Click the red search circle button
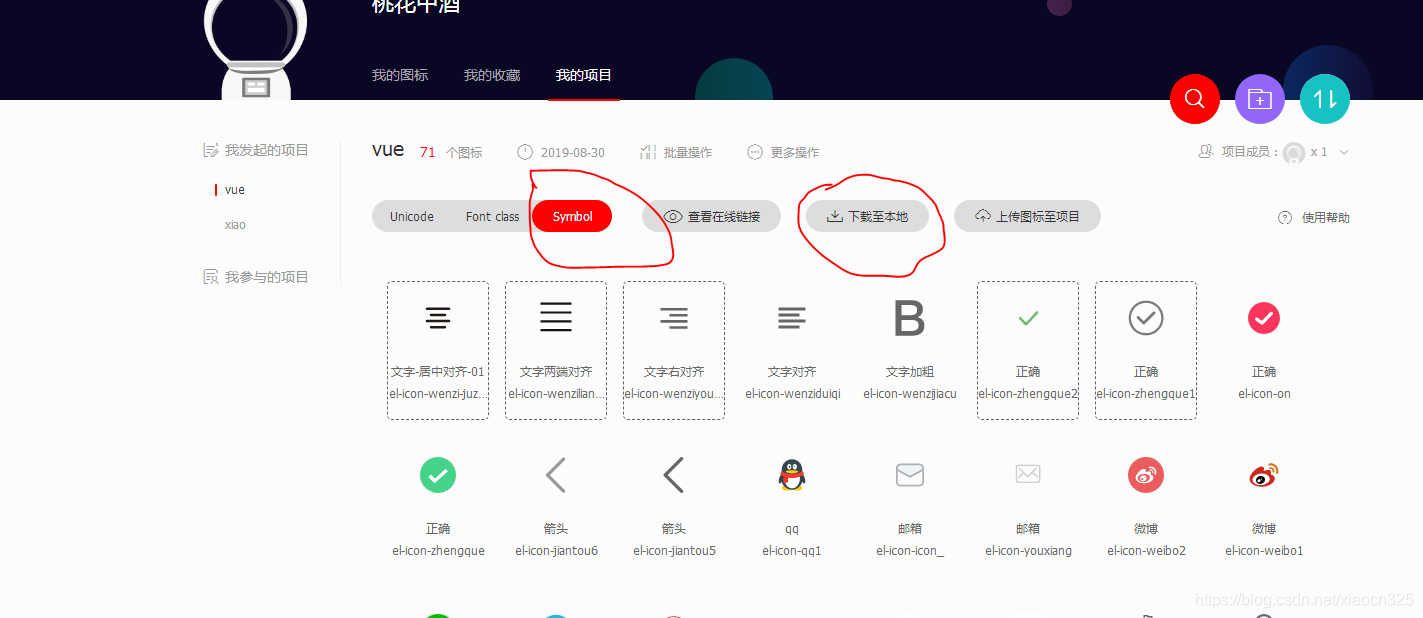The image size is (1423, 618). [x=1195, y=99]
